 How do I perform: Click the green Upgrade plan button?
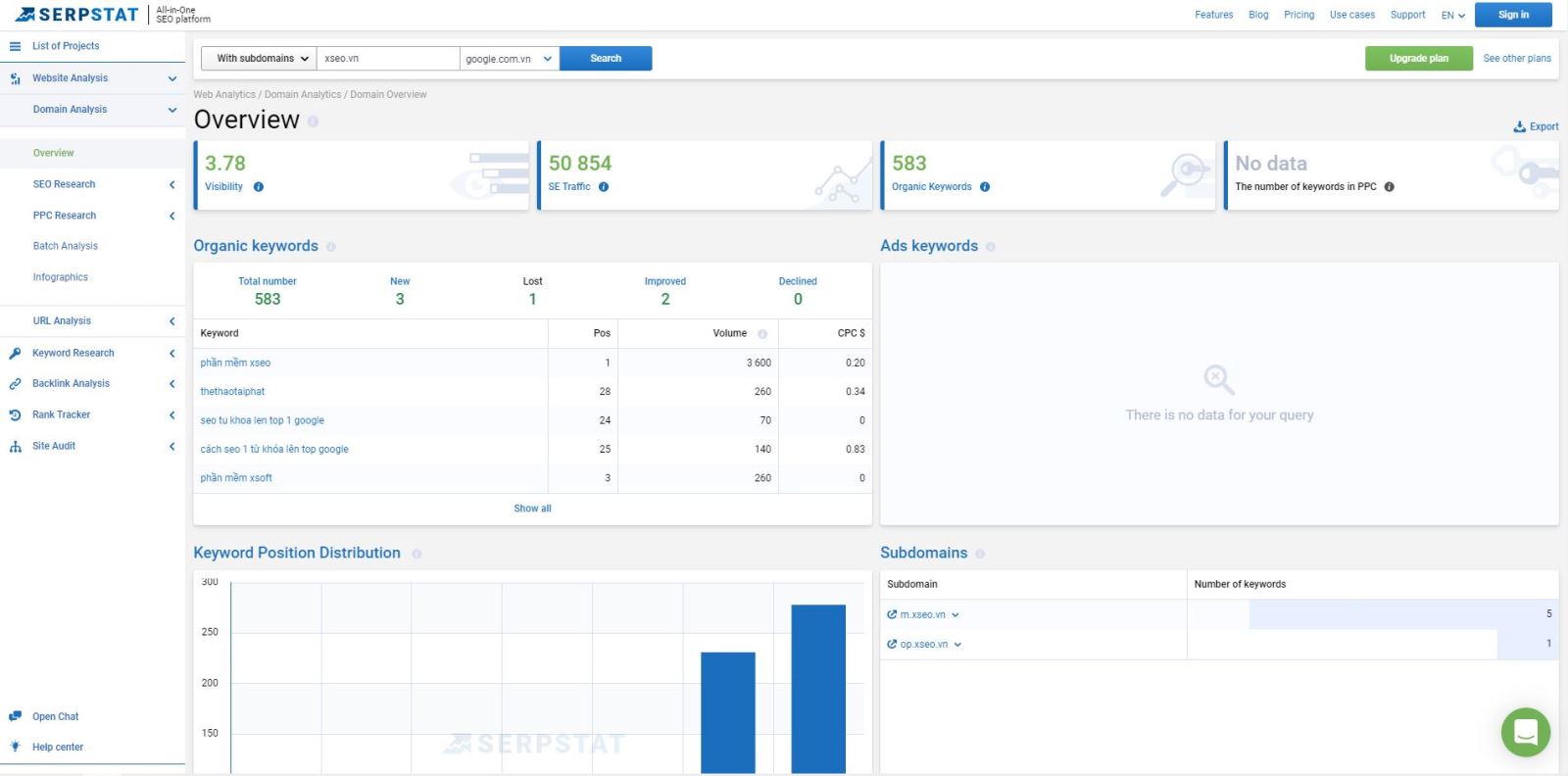tap(1419, 59)
